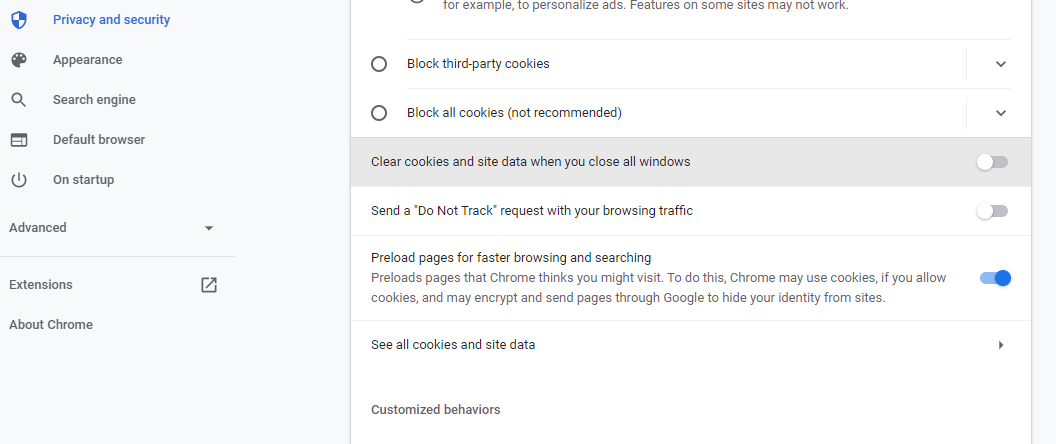Click the On startup power icon

[x=19, y=180]
